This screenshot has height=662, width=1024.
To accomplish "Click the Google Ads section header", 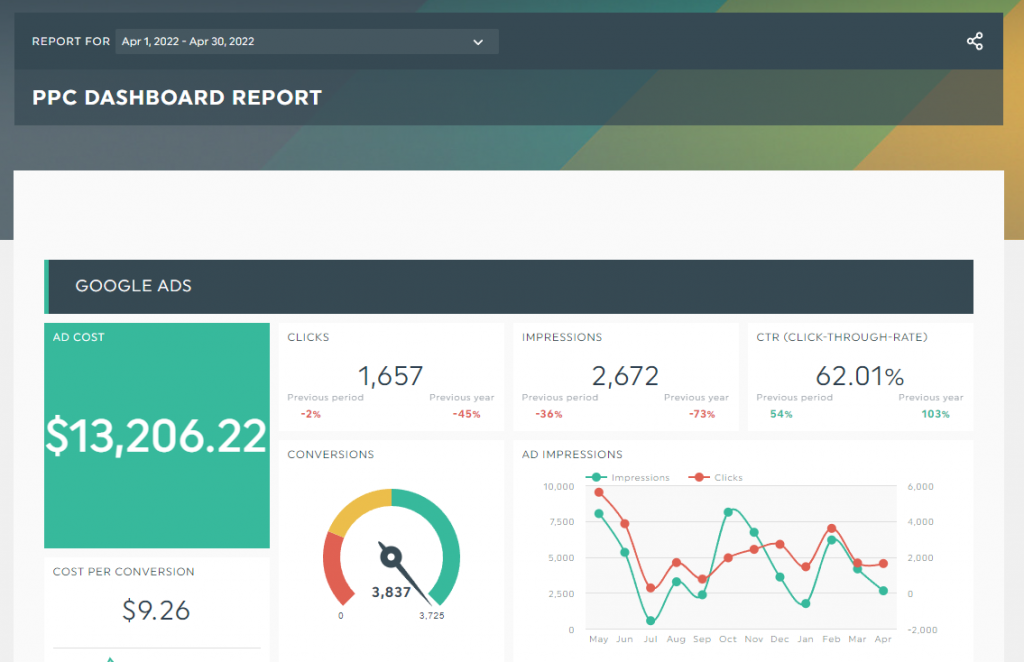I will pos(509,287).
